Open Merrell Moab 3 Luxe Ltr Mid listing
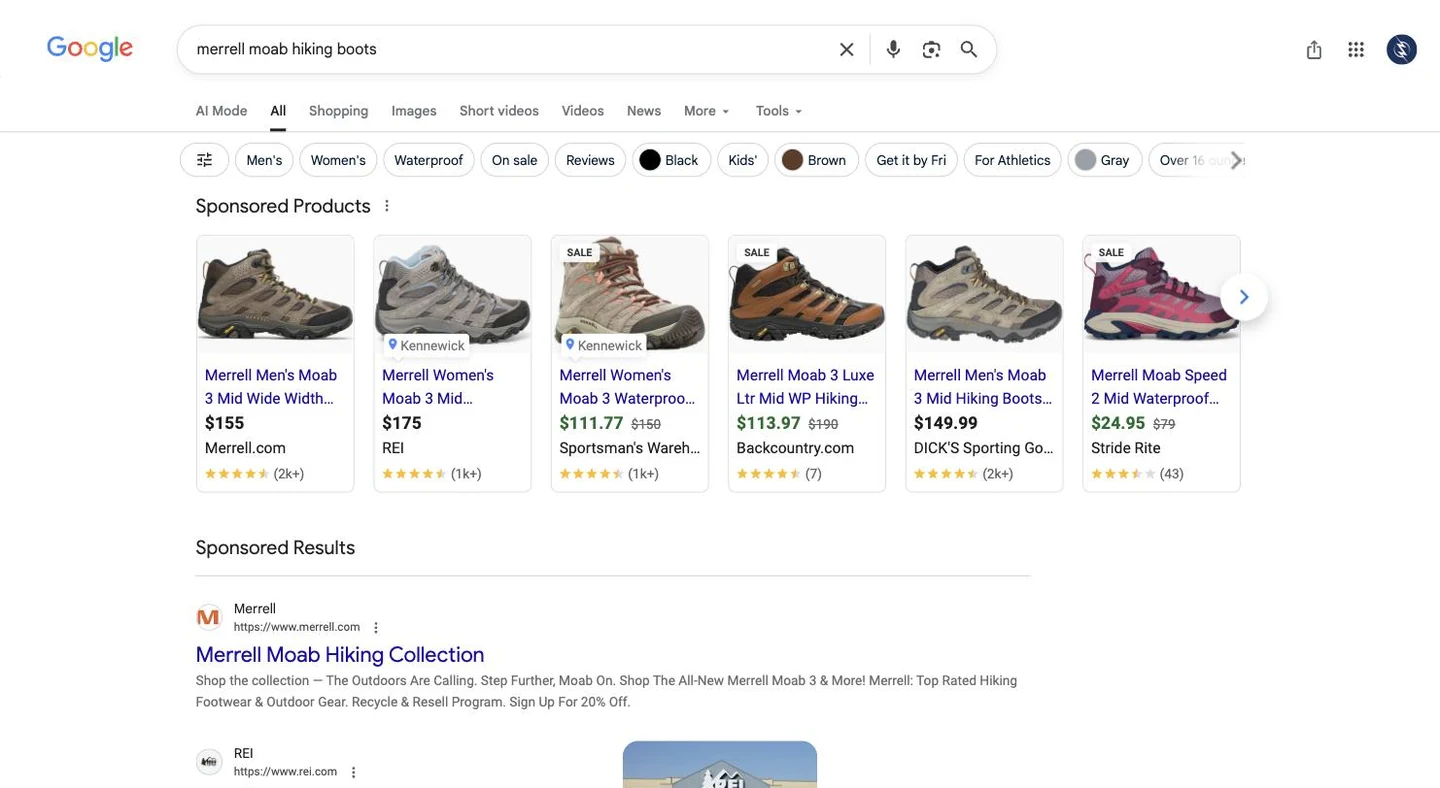 (805, 387)
